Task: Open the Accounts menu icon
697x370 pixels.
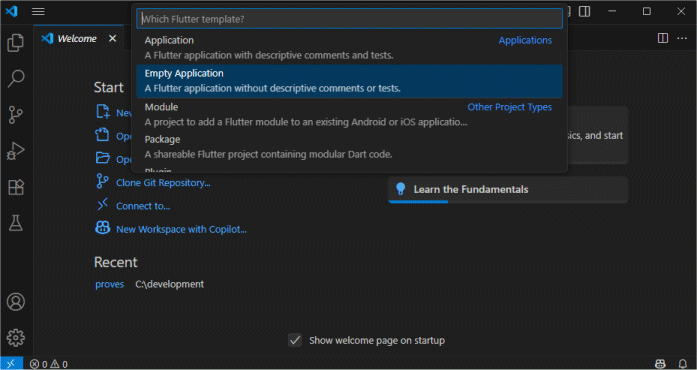Action: point(16,302)
